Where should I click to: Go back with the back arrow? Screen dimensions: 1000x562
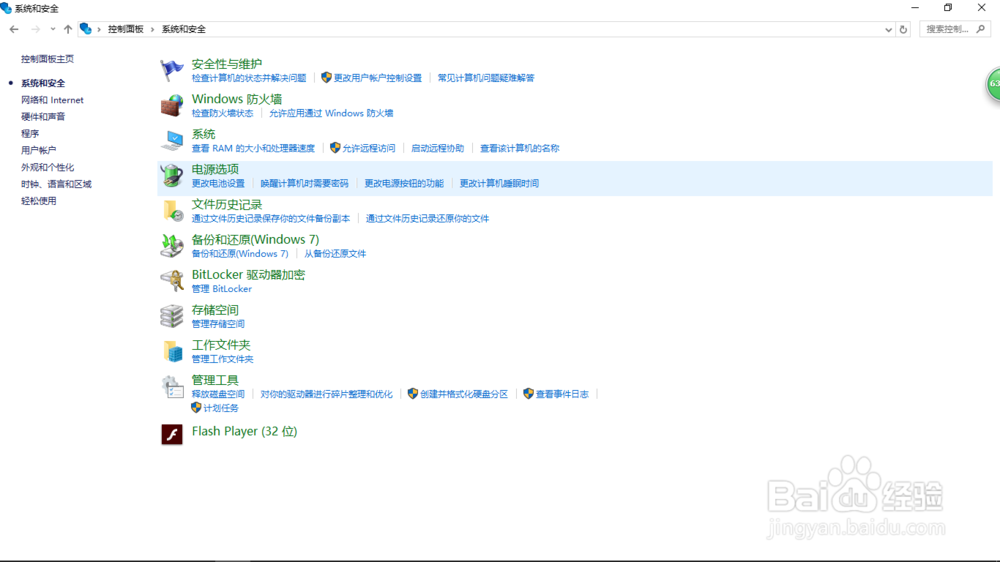click(x=14, y=29)
